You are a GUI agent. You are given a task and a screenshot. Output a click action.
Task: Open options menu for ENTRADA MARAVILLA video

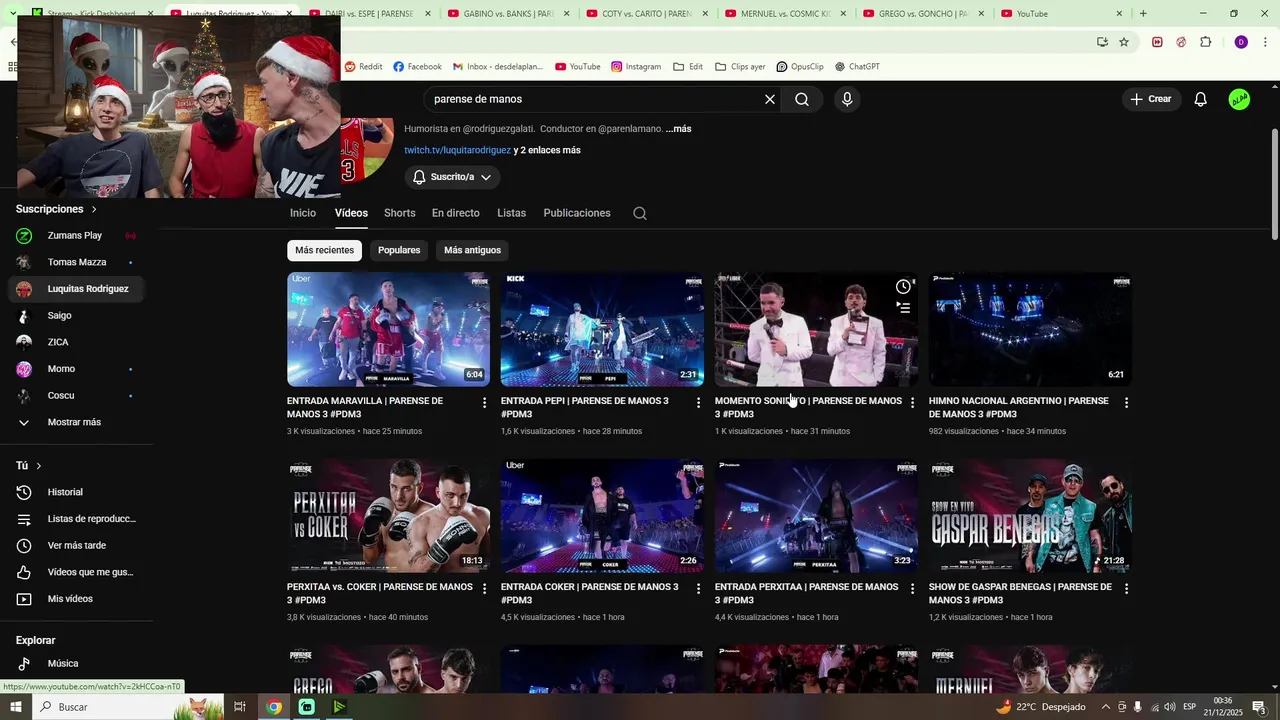[485, 403]
